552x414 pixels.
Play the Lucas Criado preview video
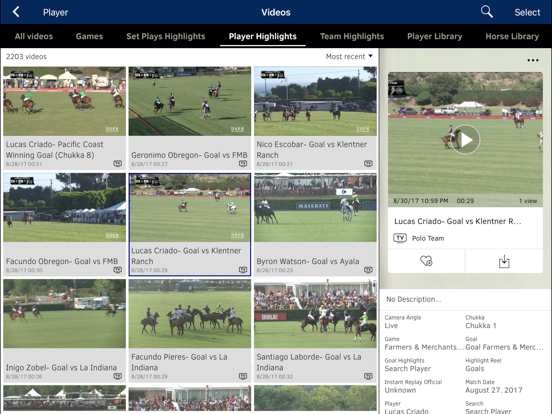[x=465, y=140]
